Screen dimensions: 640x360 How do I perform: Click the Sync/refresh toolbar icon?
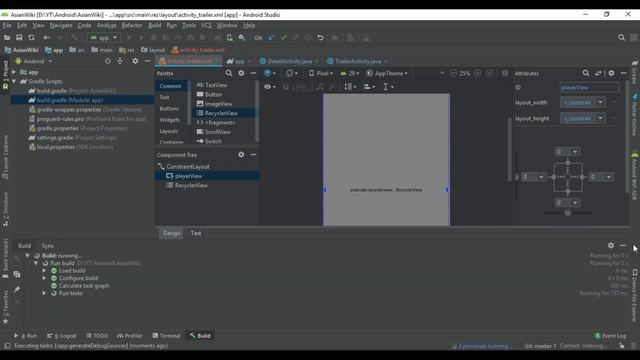pos(31,38)
